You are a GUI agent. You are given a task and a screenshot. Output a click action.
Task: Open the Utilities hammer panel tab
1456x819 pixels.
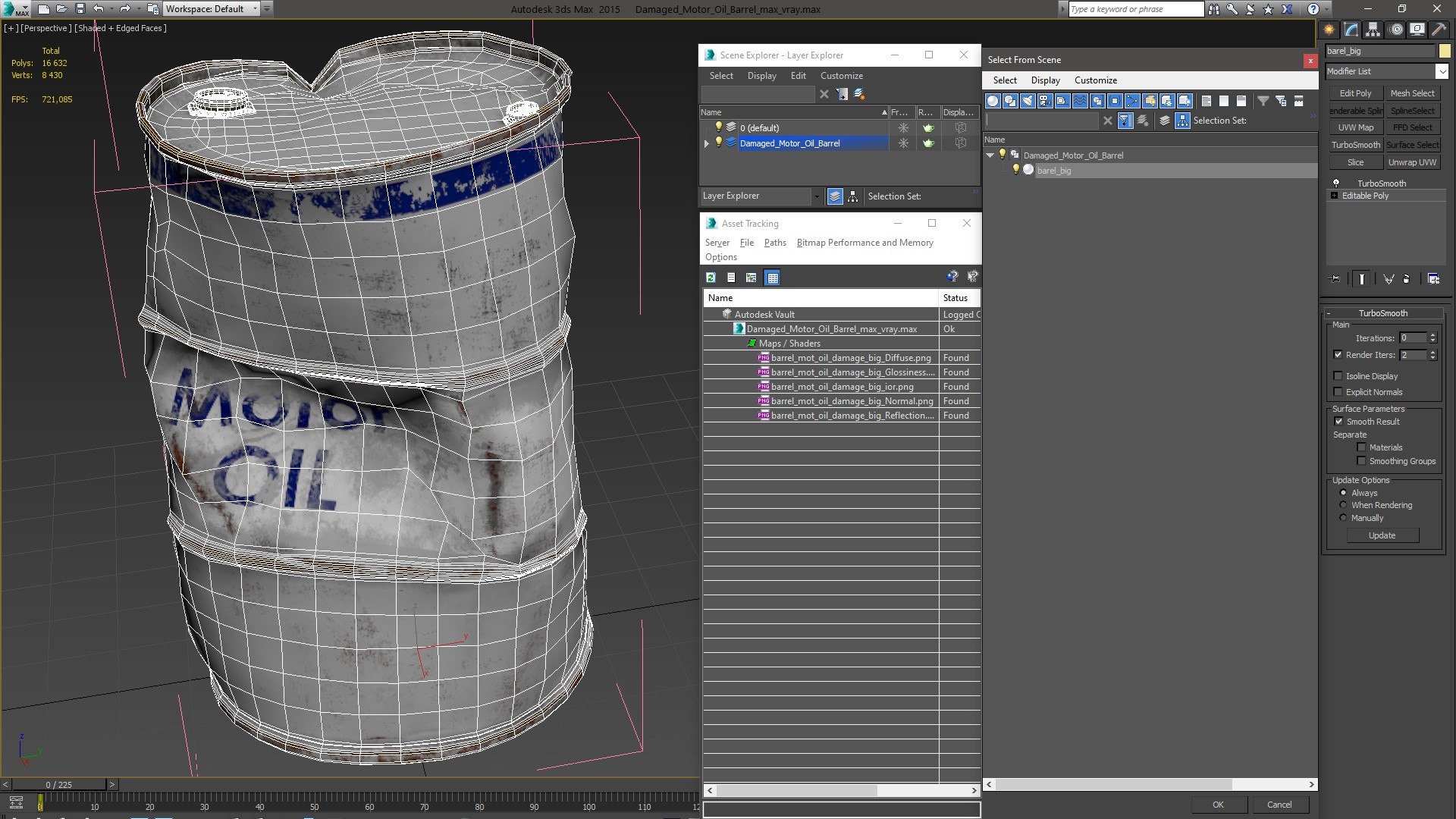click(1439, 30)
